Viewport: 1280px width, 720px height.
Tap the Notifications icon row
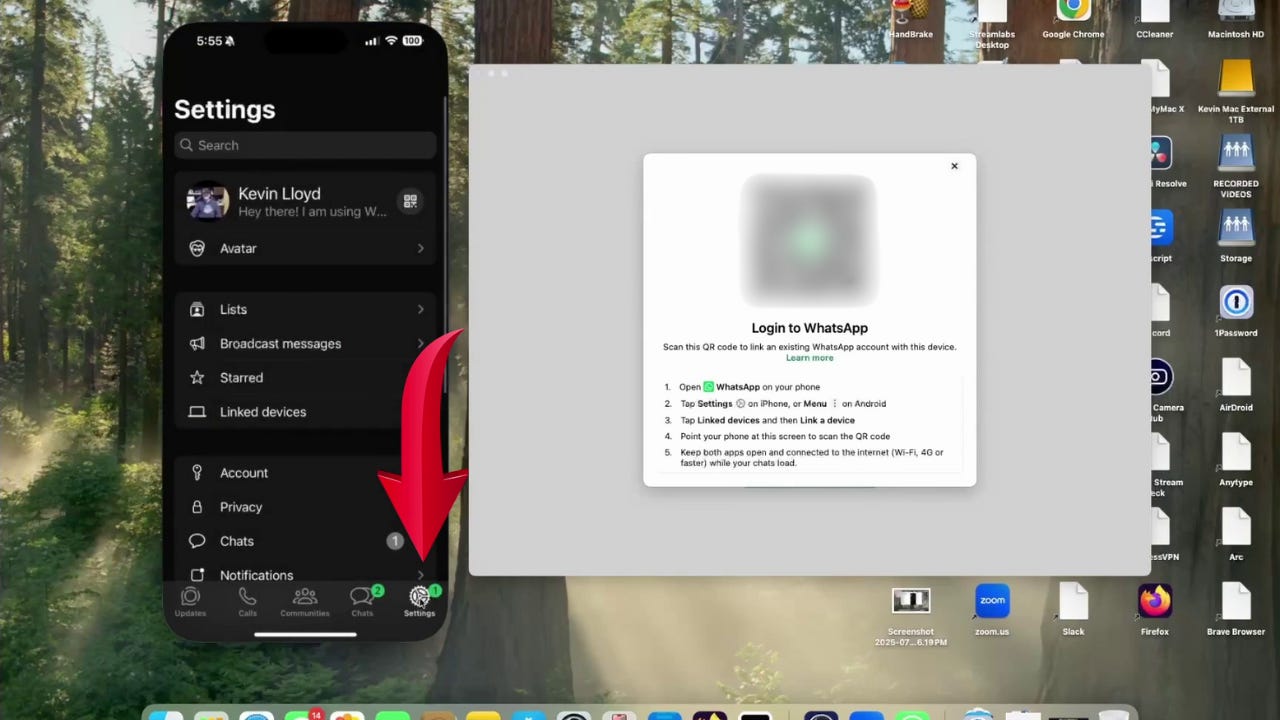tap(306, 574)
